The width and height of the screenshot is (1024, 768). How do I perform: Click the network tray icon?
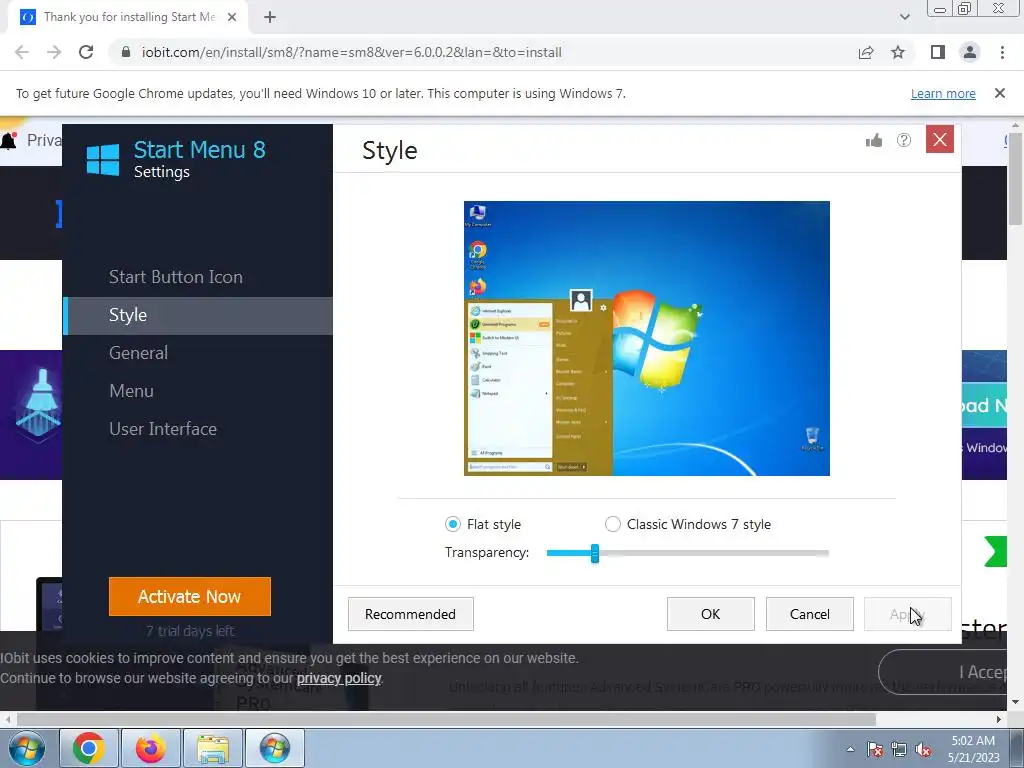pyautogui.click(x=899, y=749)
